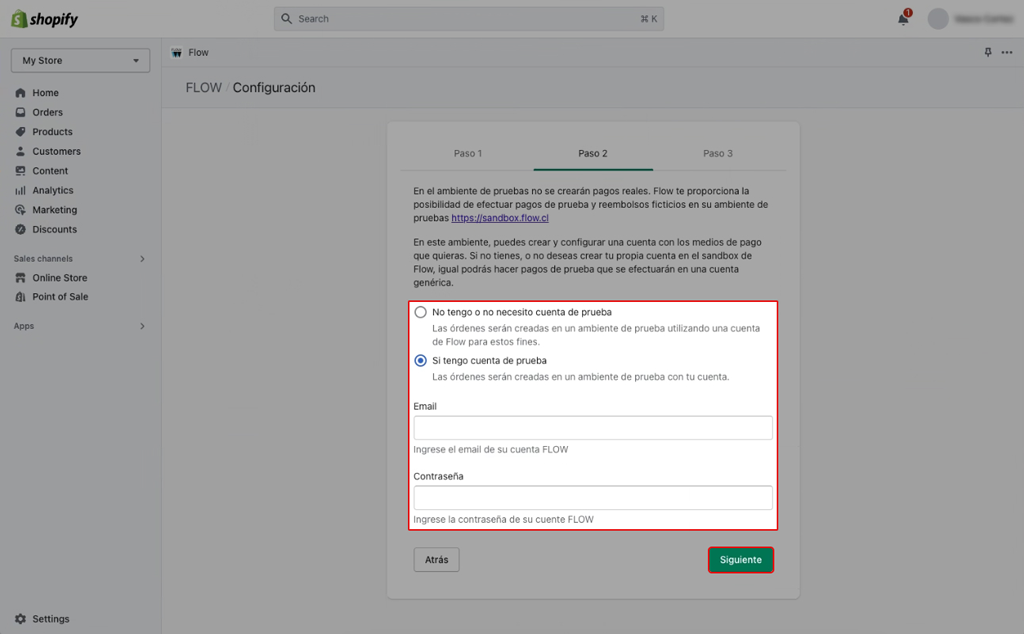The width and height of the screenshot is (1024, 634).
Task: Open Settings in the sidebar
Action: pos(51,619)
